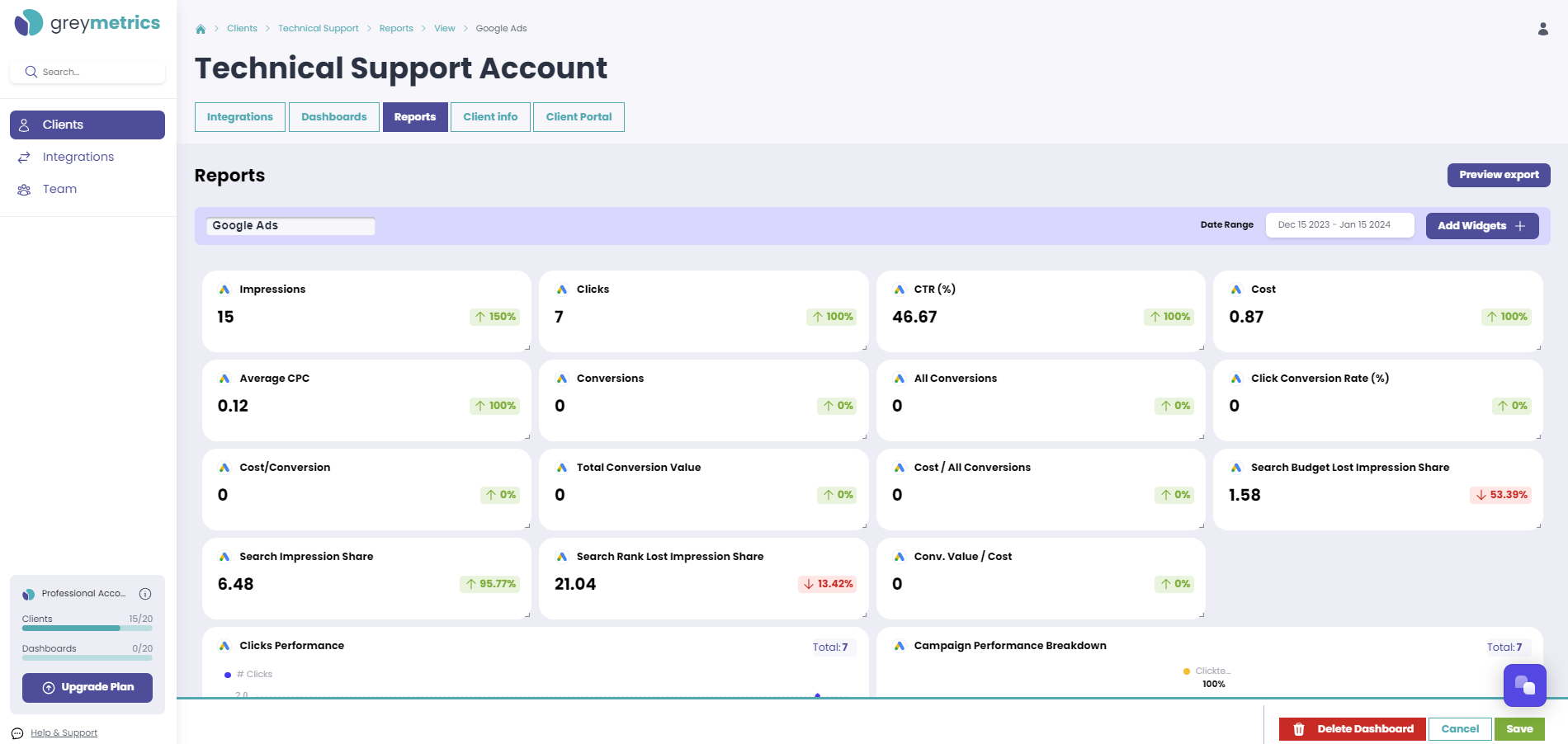Open the chat widget bubble icon
1568x744 pixels.
(x=1524, y=685)
